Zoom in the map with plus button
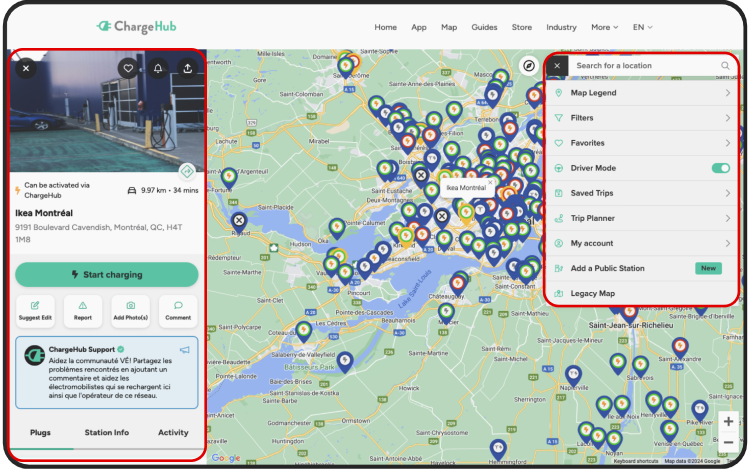This screenshot has height=469, width=750. 728,421
